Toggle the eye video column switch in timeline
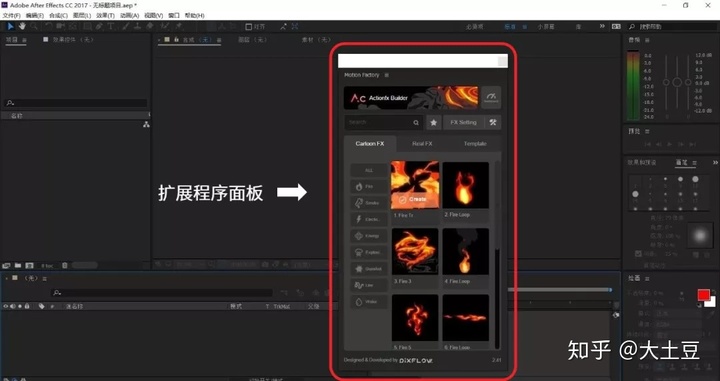Screen dimensions: 720x381 6,306
